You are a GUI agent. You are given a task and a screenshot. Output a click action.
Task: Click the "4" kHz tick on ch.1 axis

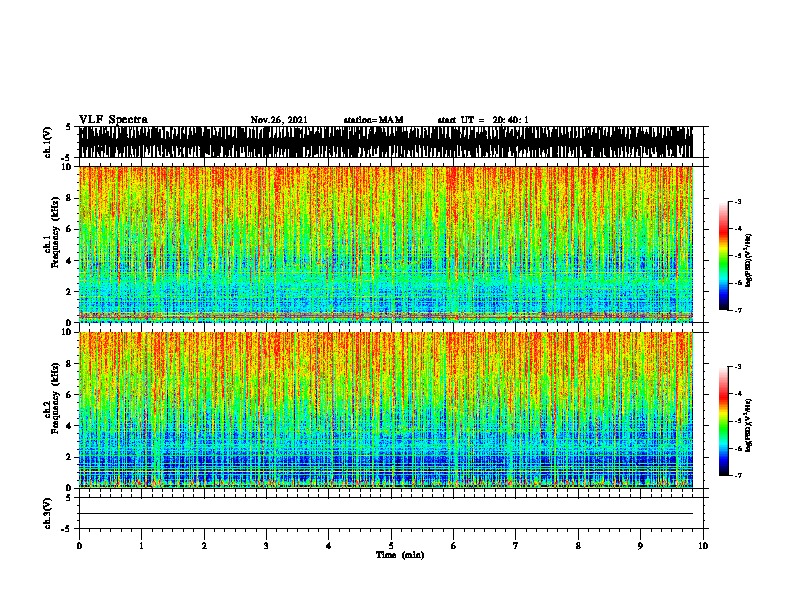pyautogui.click(x=71, y=261)
